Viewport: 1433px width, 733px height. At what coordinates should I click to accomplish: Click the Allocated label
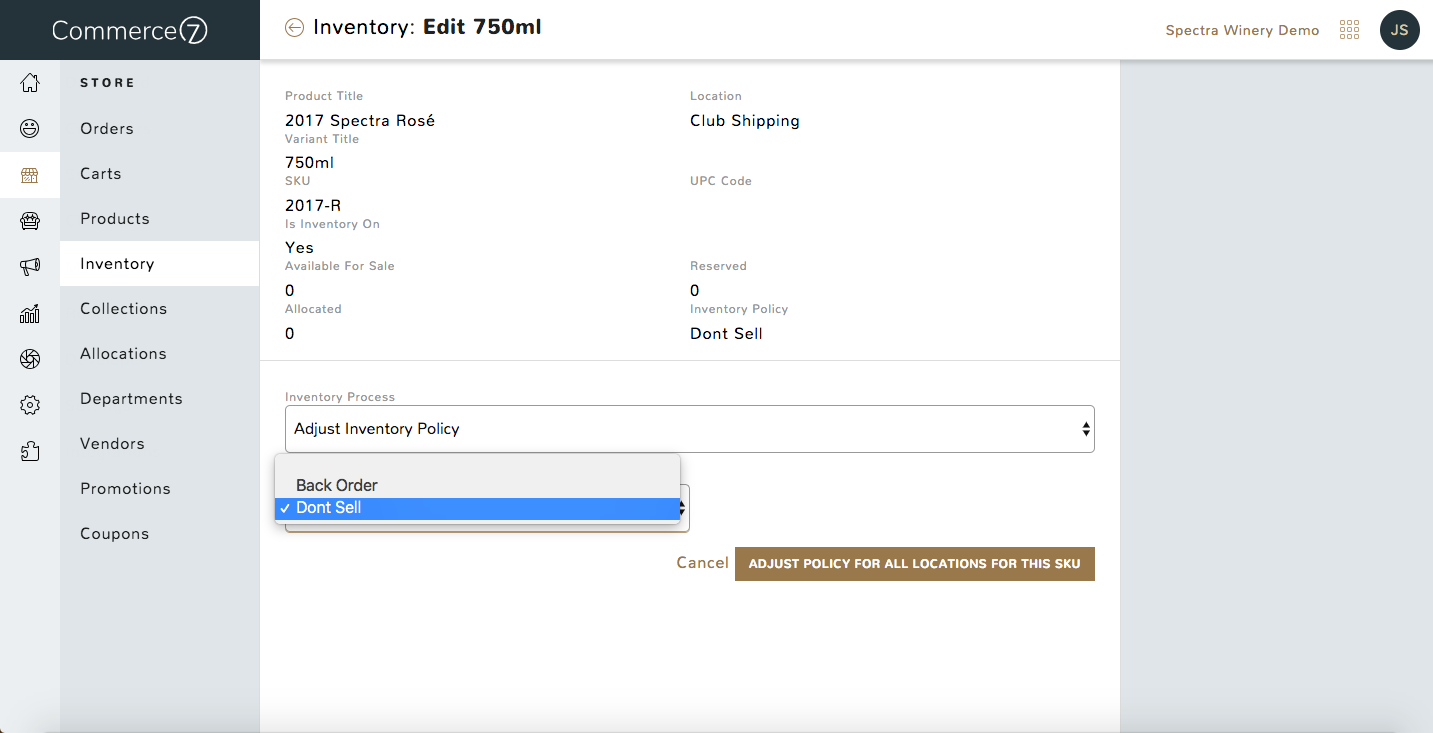pyautogui.click(x=313, y=309)
